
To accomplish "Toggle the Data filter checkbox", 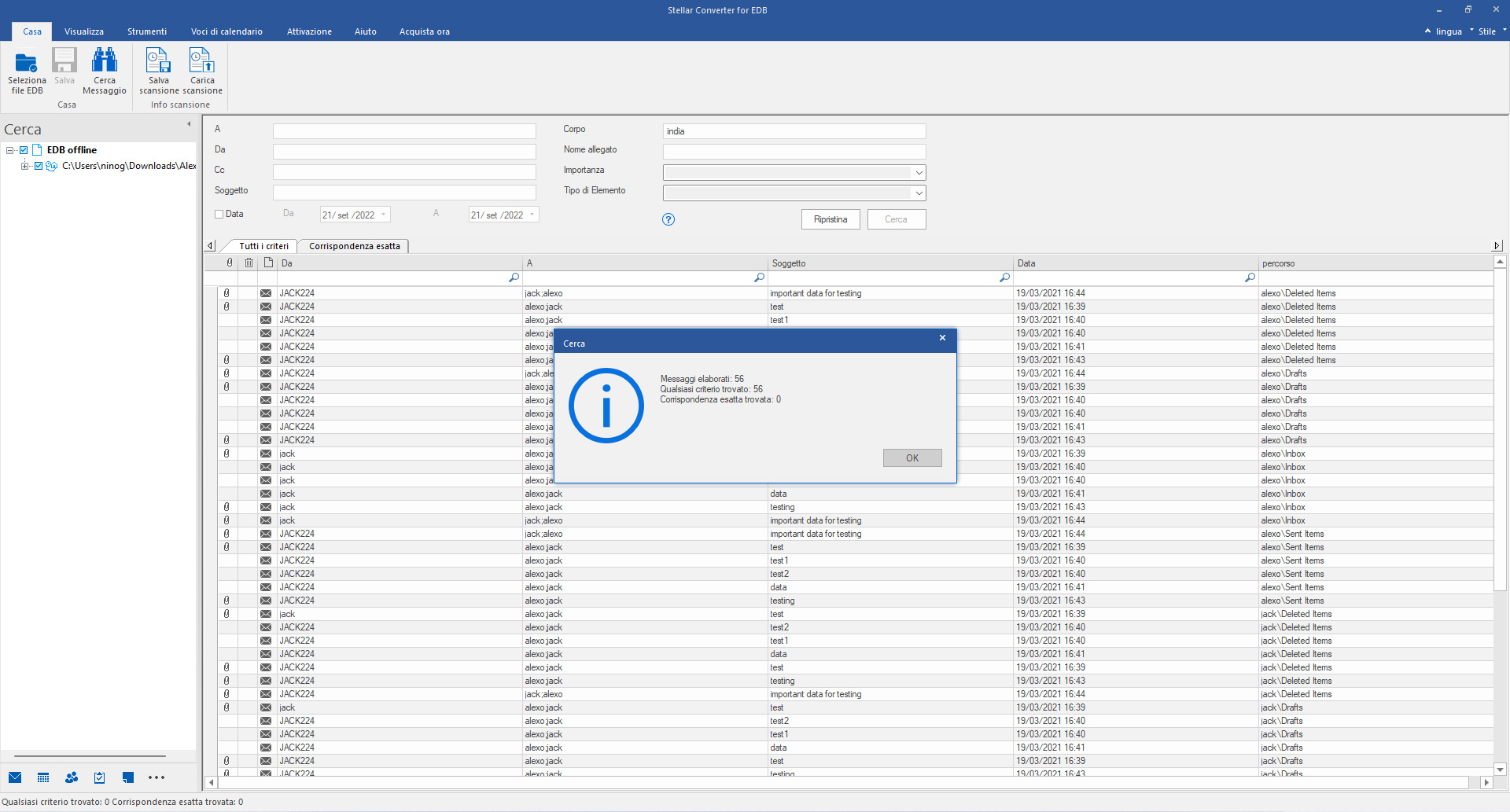I will click(219, 214).
